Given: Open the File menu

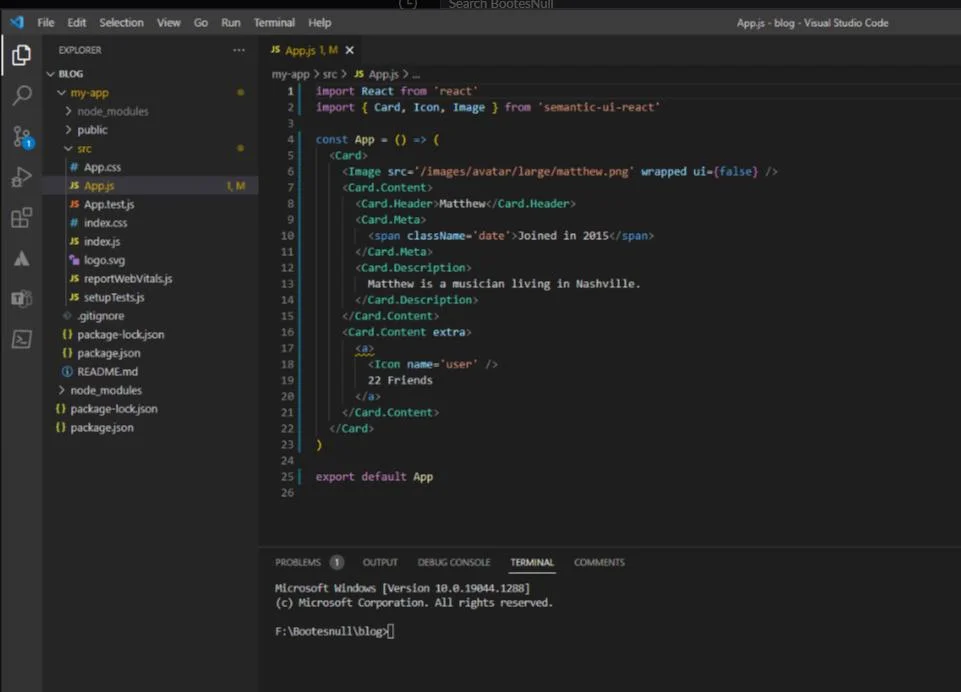Looking at the screenshot, I should [x=45, y=23].
